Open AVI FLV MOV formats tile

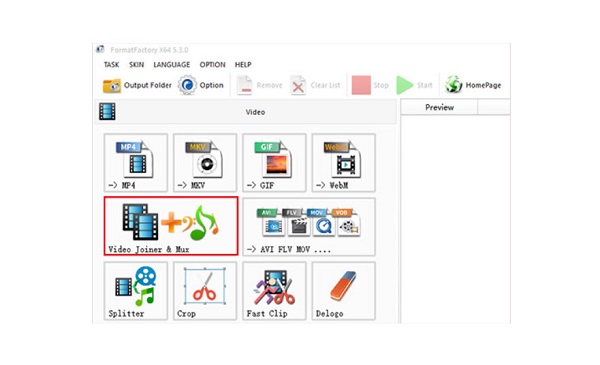tap(309, 226)
